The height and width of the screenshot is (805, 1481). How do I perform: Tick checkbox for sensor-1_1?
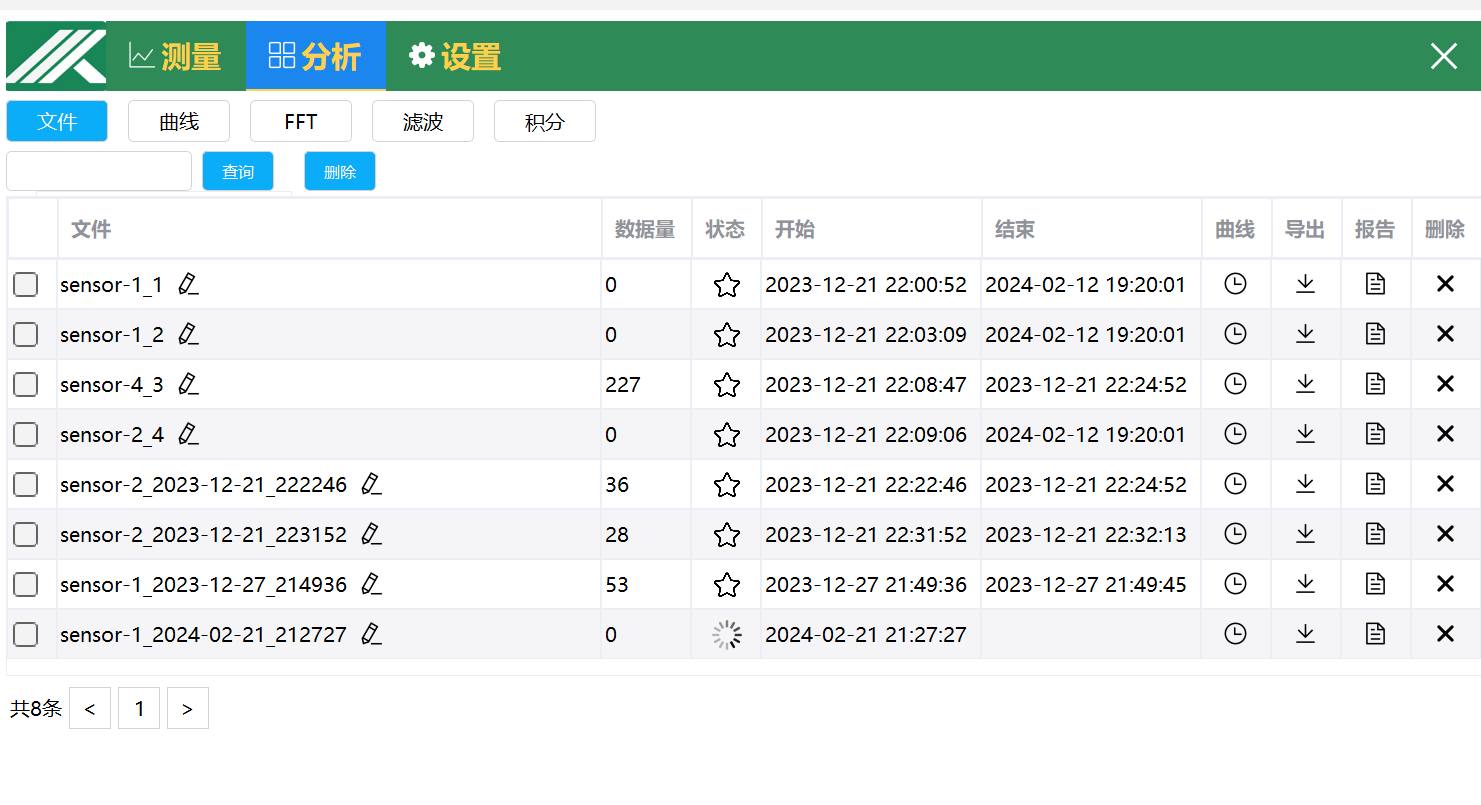click(x=26, y=285)
